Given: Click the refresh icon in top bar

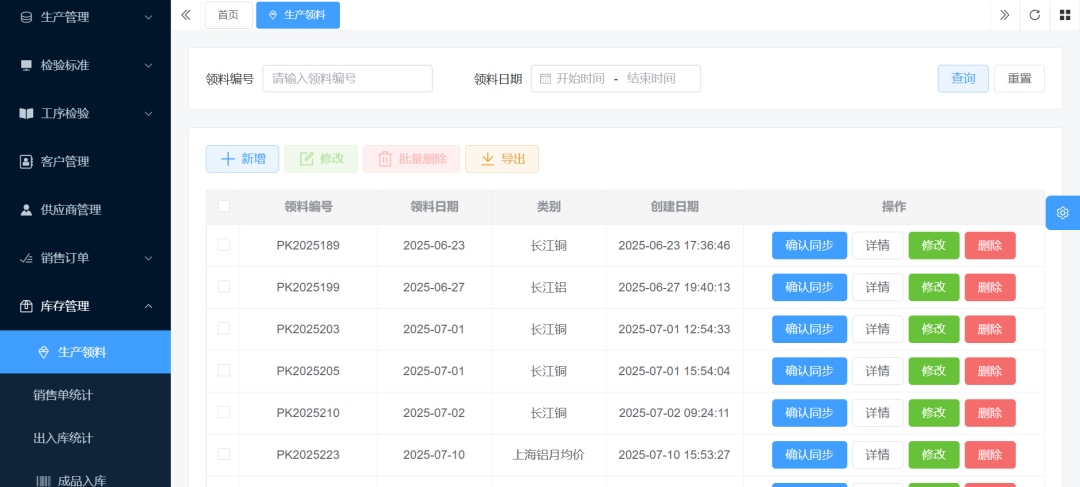Looking at the screenshot, I should 1035,15.
